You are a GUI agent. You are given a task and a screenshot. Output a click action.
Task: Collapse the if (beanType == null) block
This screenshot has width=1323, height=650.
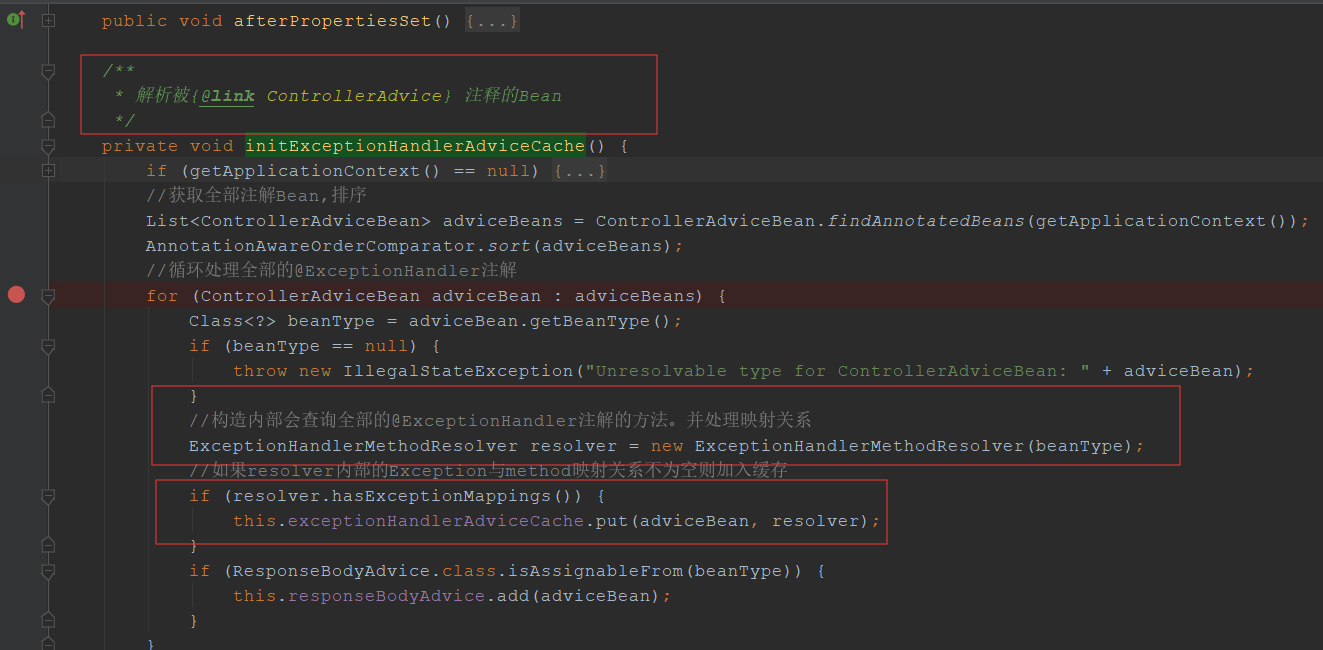[x=47, y=346]
